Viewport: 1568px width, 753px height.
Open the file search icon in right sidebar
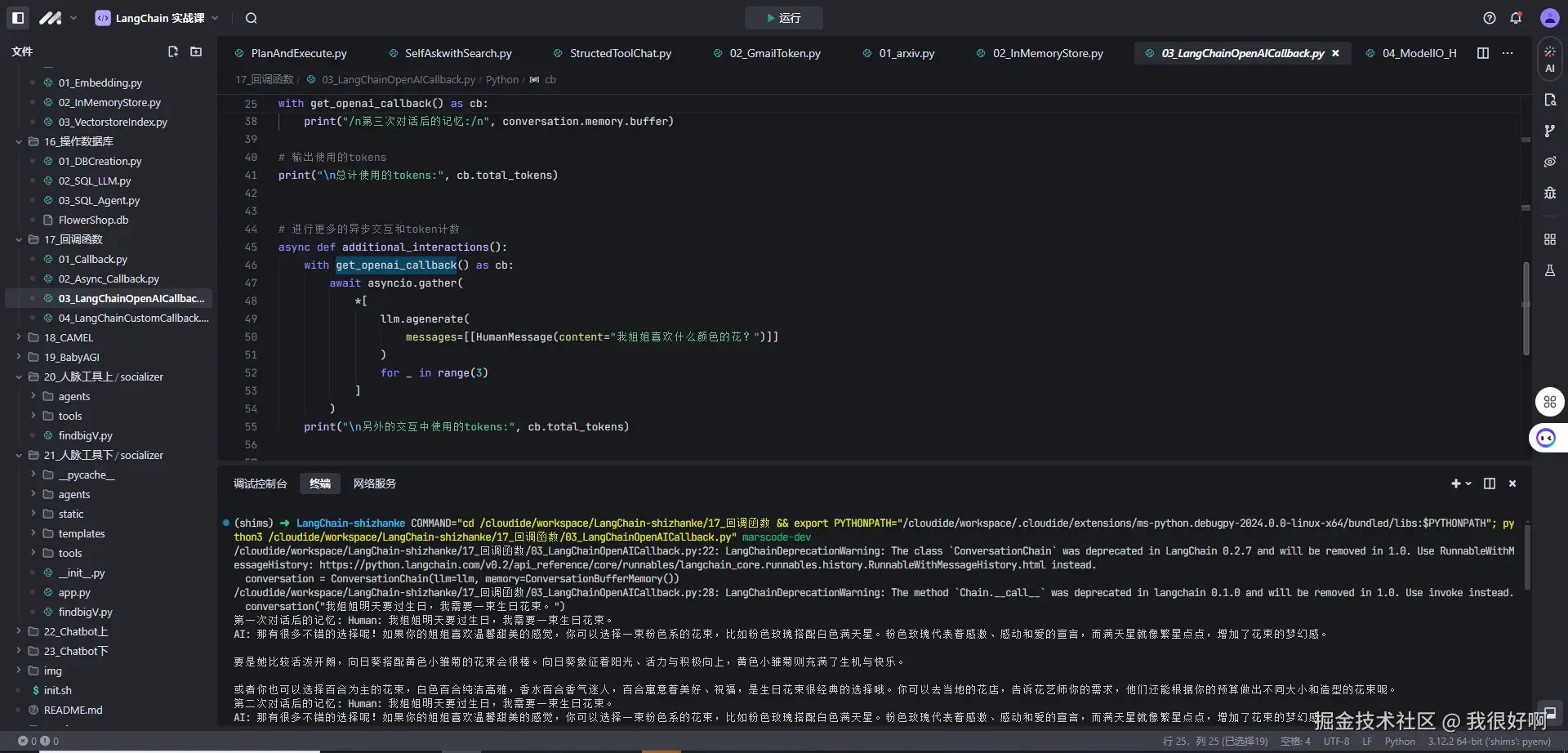(x=1549, y=100)
